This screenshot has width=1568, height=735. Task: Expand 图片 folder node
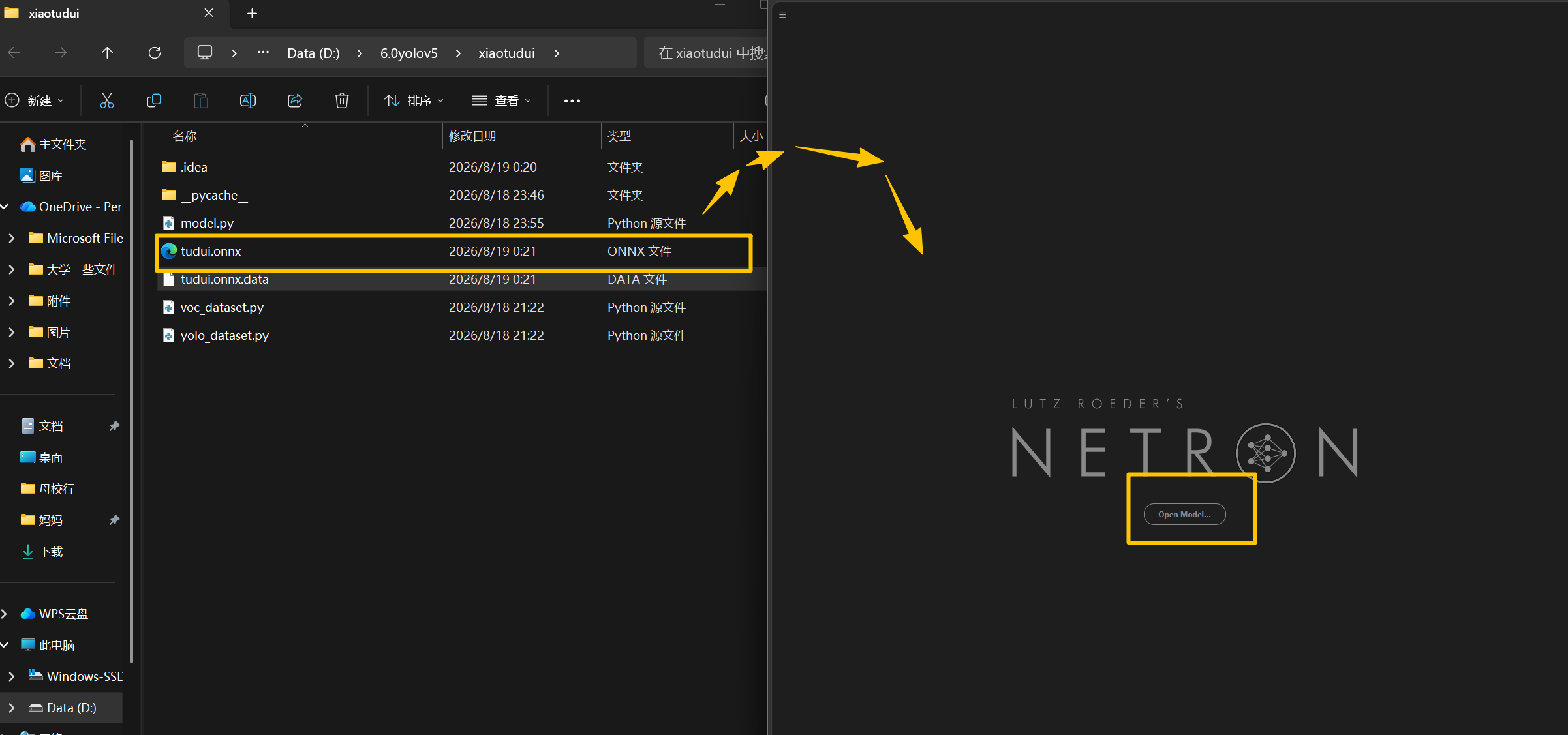[11, 332]
